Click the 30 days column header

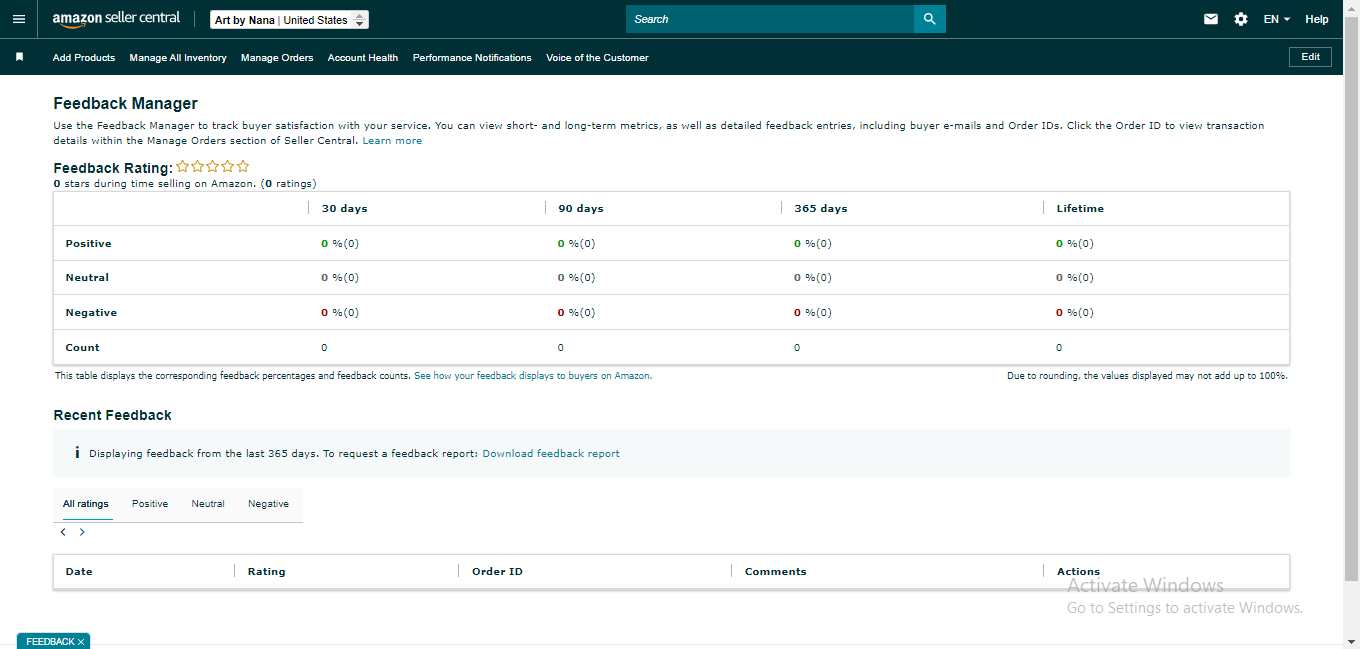coord(344,209)
